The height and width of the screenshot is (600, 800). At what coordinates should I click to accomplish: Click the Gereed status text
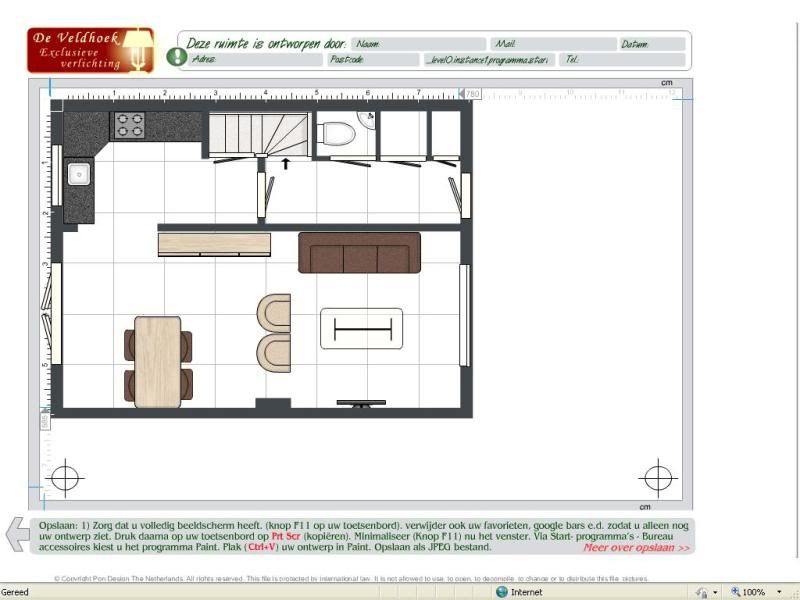pos(15,592)
